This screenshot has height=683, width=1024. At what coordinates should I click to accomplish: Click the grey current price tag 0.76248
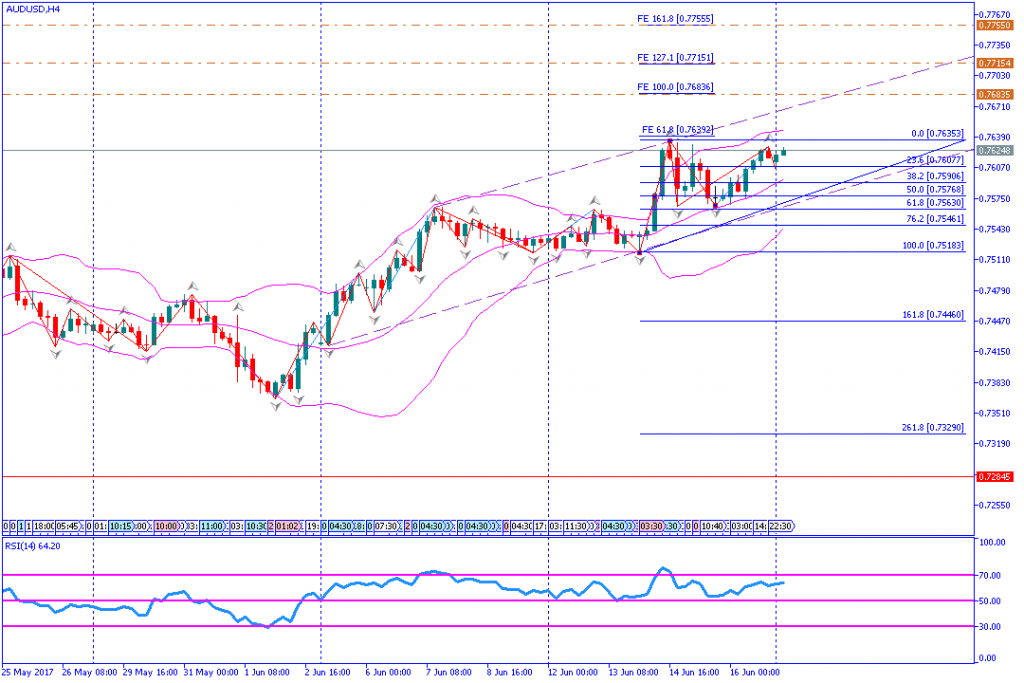pyautogui.click(x=995, y=151)
